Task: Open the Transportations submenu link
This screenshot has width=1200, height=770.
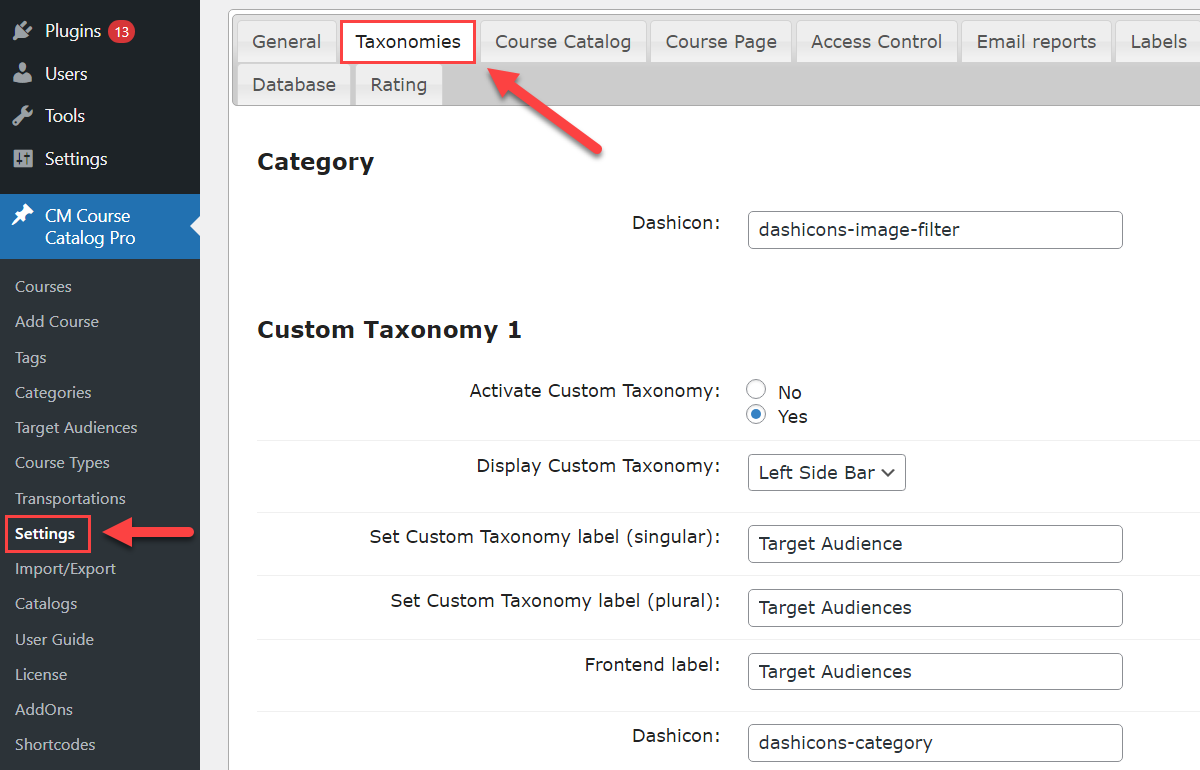Action: pos(70,499)
